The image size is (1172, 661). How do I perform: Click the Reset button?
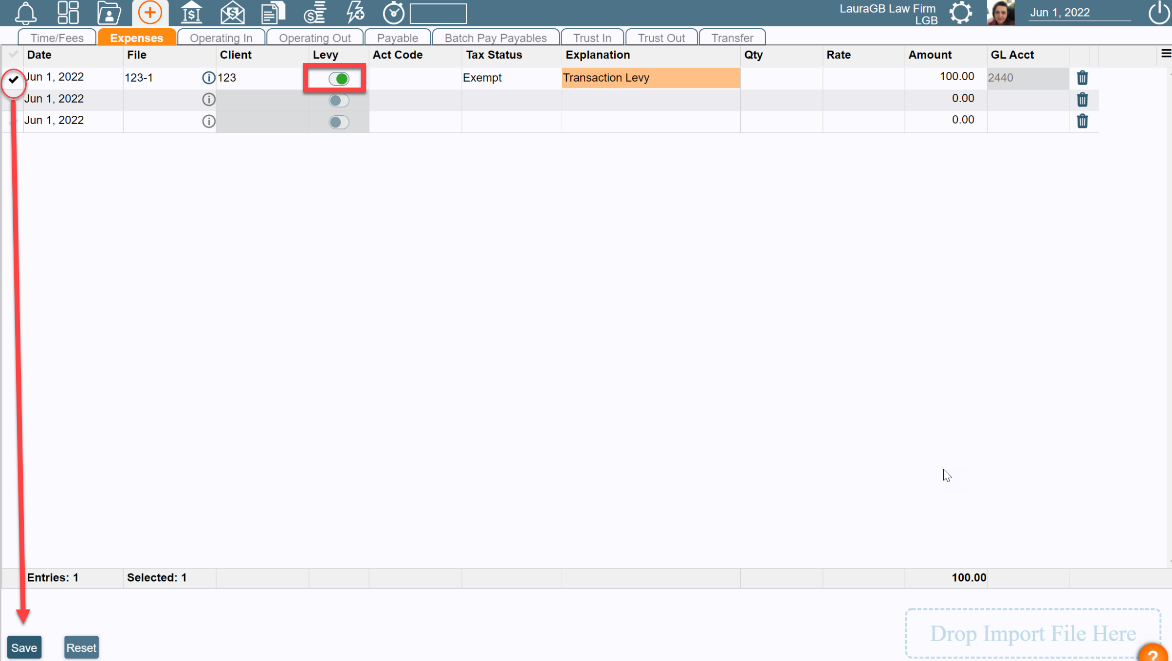[x=81, y=647]
